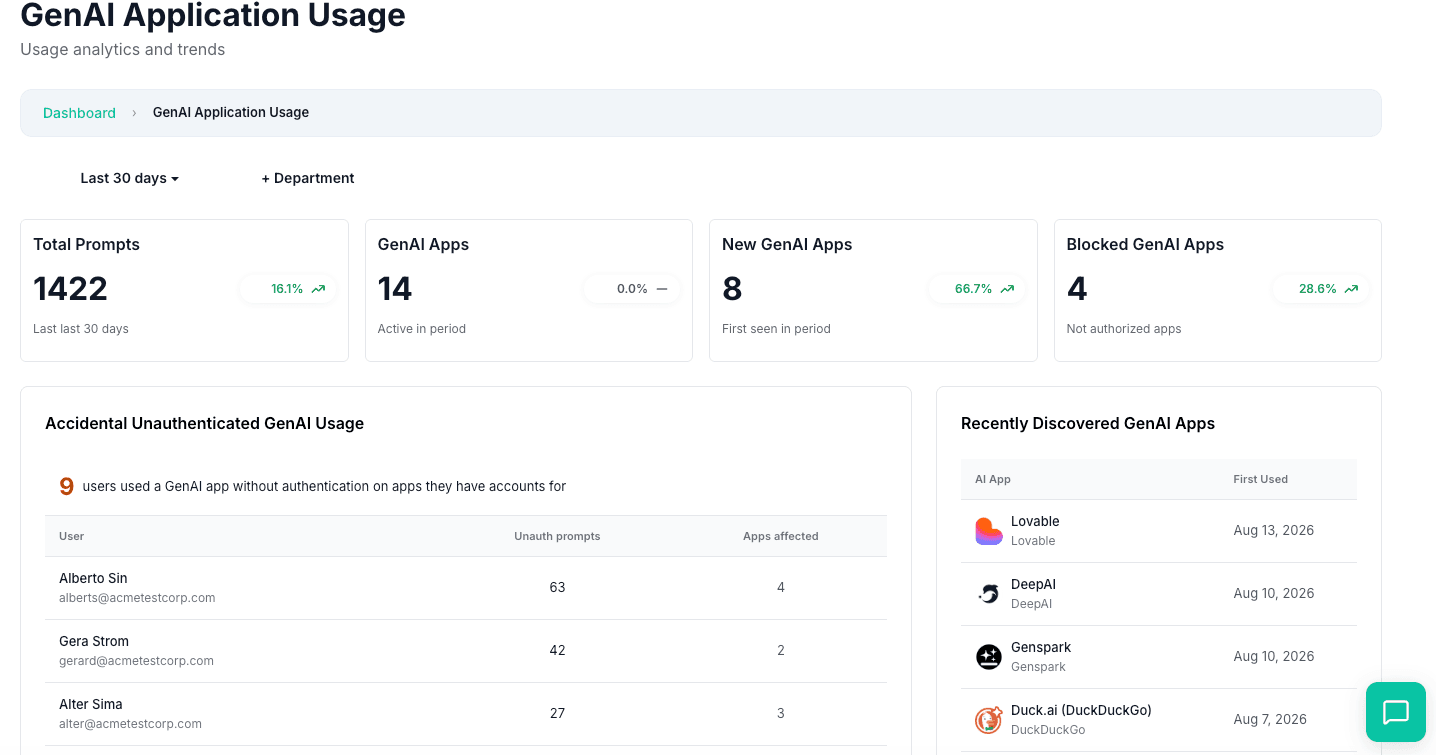
Task: Open the Lovable app entry
Action: point(1159,531)
